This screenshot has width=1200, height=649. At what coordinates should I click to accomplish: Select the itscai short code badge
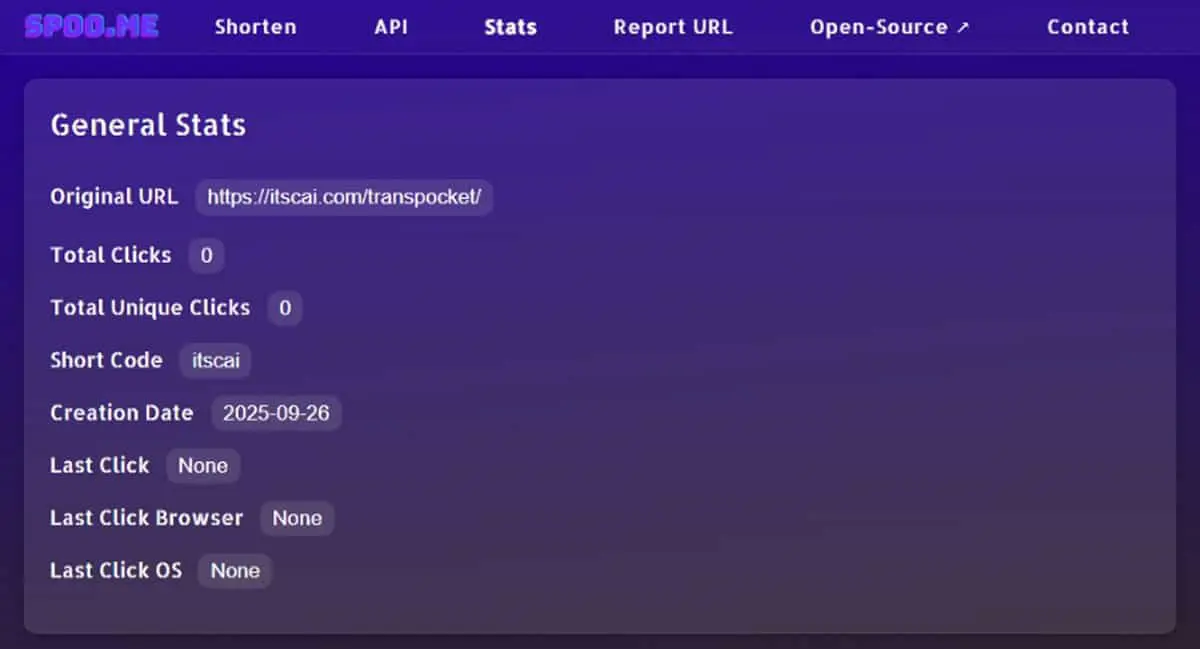point(216,360)
